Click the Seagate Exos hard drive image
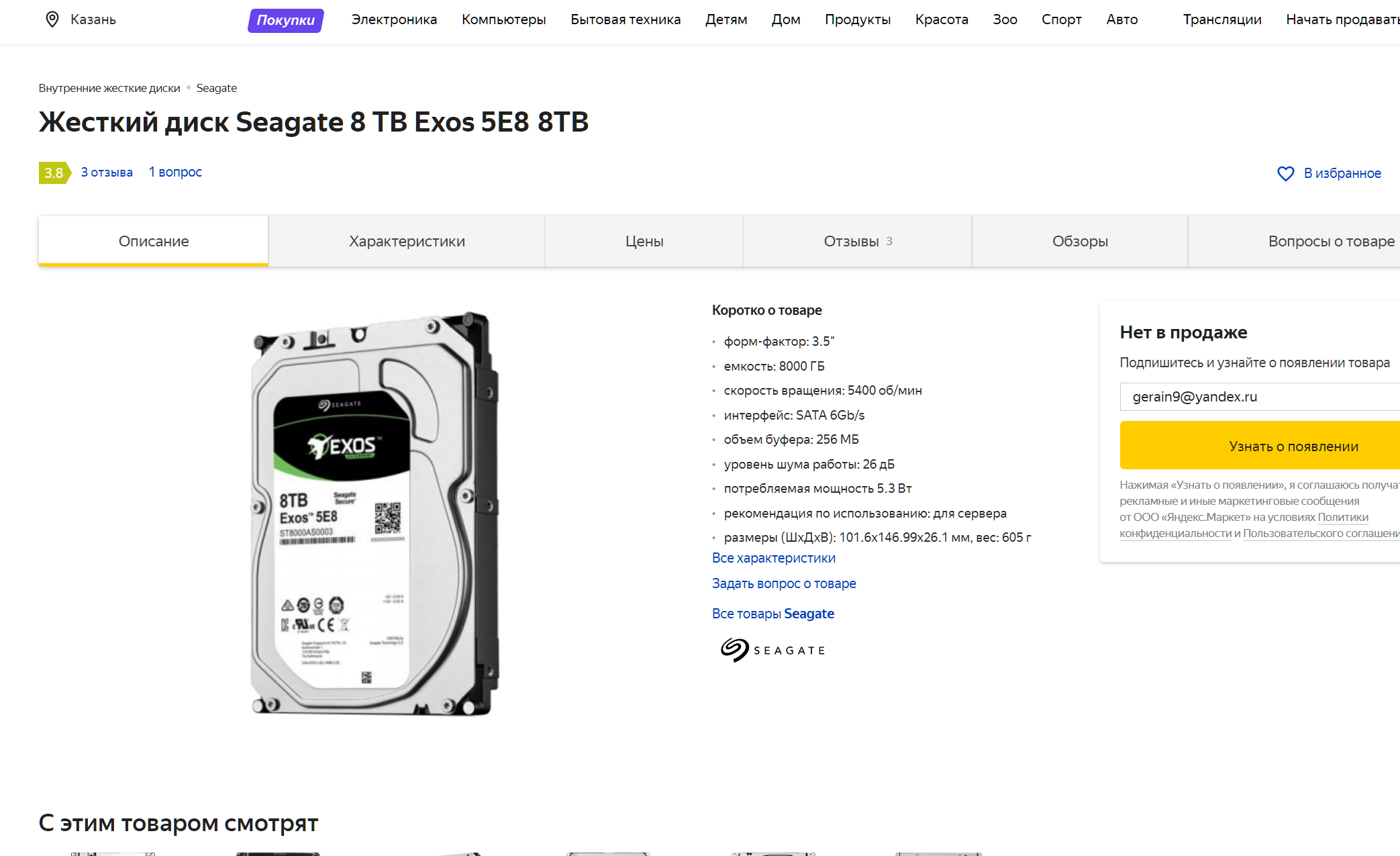The width and height of the screenshot is (1400, 856). click(375, 514)
